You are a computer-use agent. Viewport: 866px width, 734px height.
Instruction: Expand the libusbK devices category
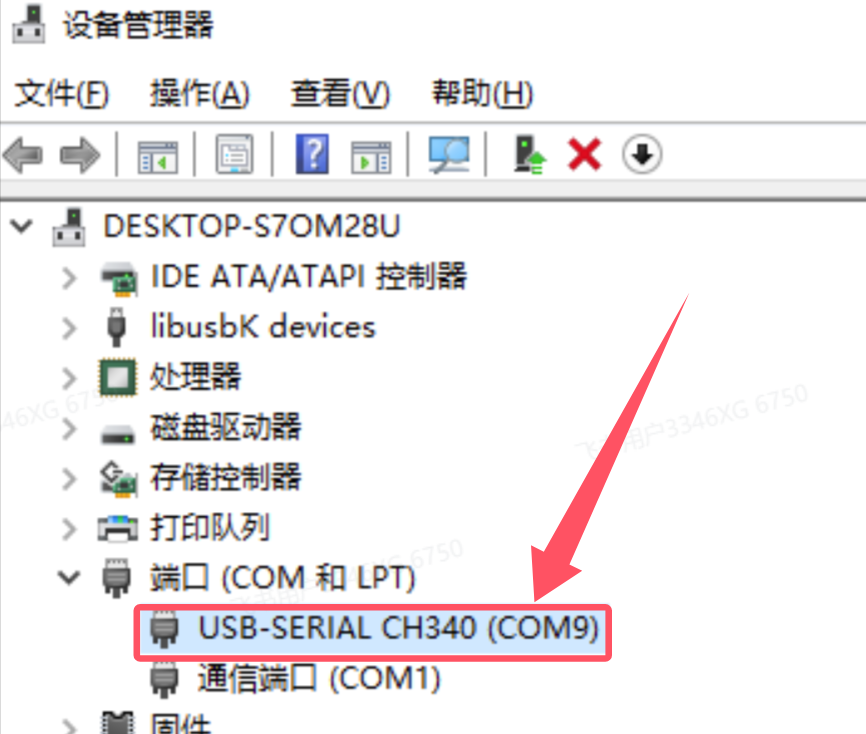click(69, 328)
